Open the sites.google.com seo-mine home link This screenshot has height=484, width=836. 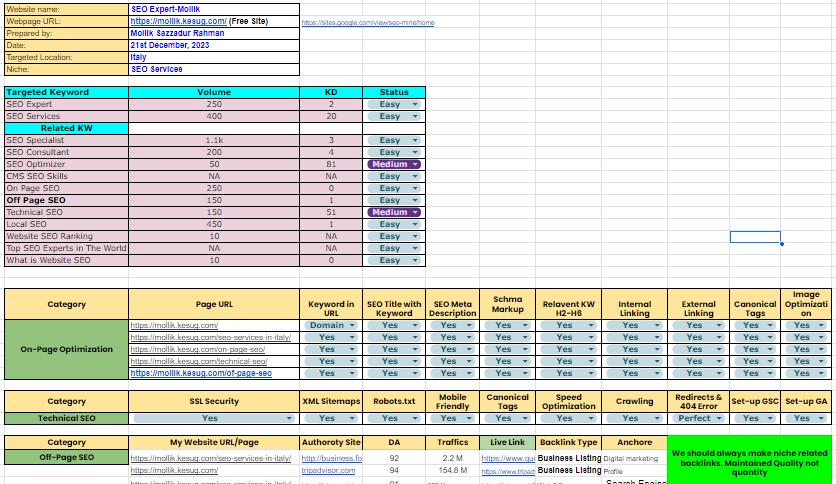coord(368,23)
